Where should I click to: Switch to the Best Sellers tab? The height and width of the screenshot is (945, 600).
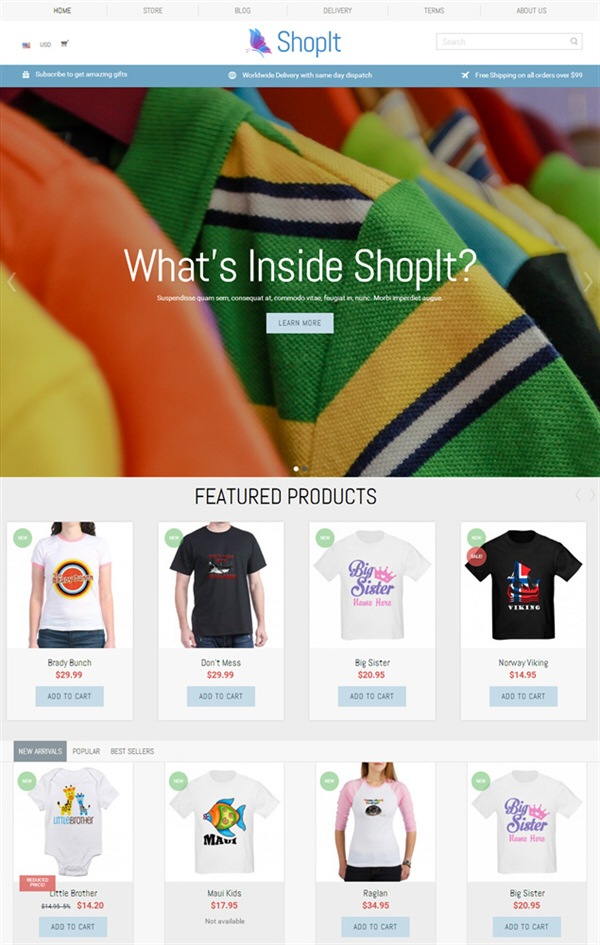(132, 751)
